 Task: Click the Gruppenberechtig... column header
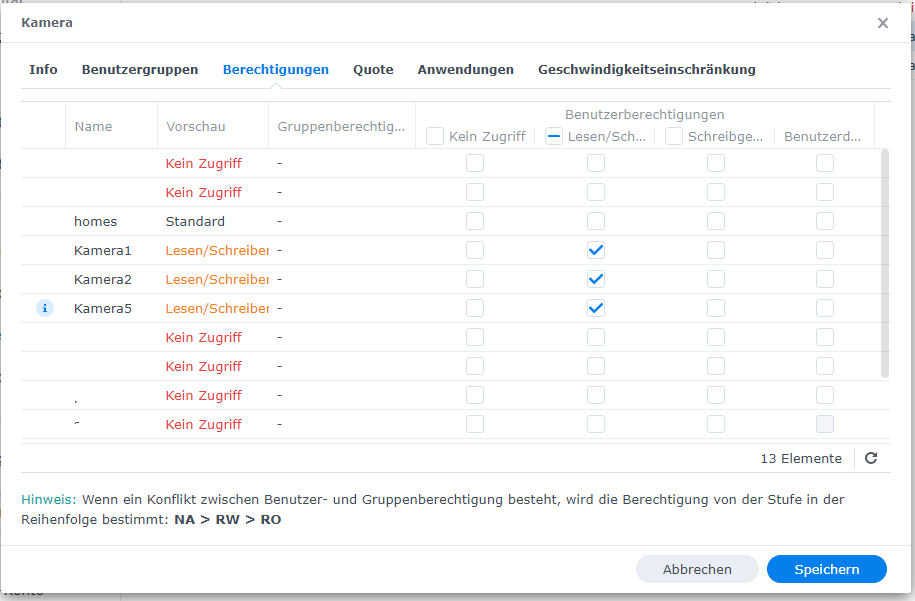[341, 127]
